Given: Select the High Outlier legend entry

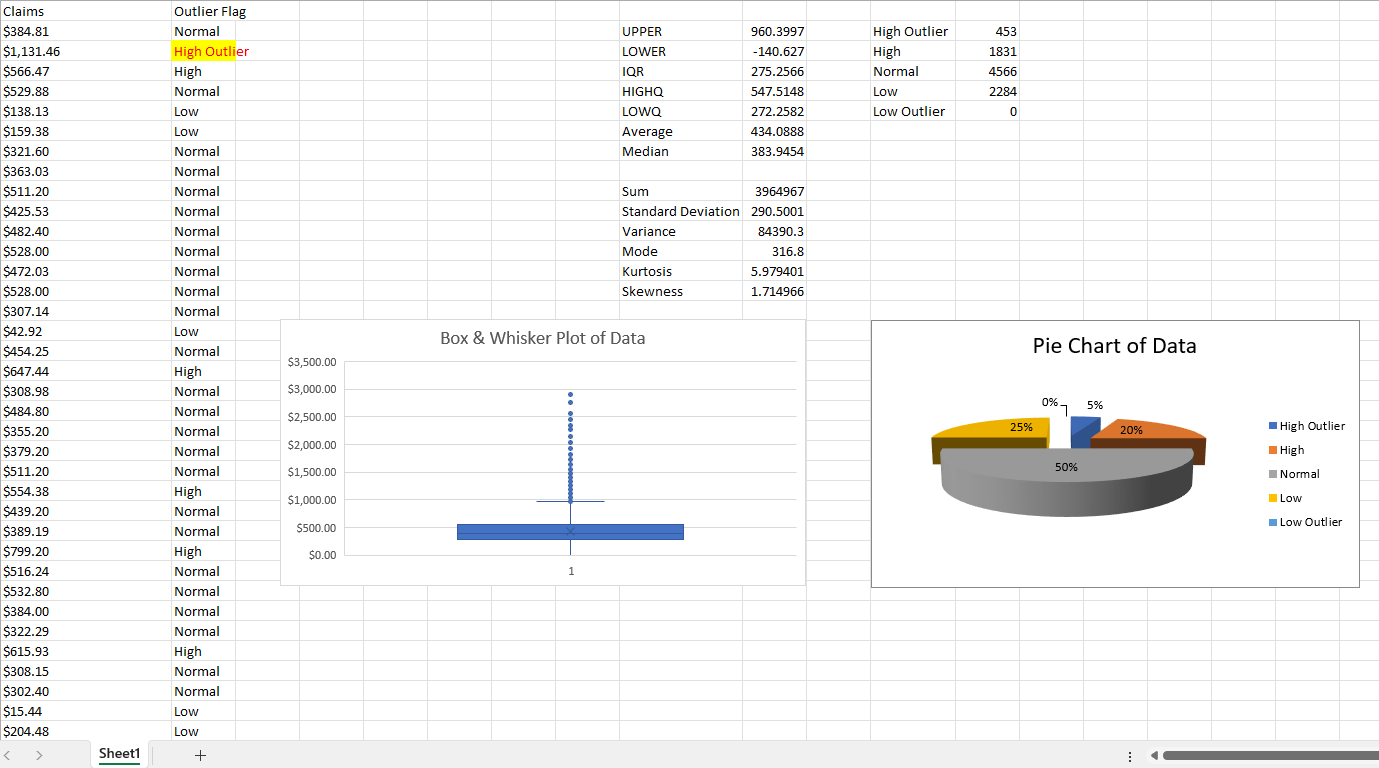Looking at the screenshot, I should tap(1311, 426).
